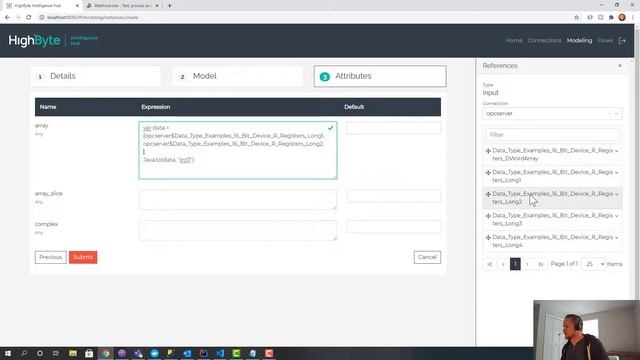Expand the Registers_Long2 reference chevron

[x=616, y=194]
